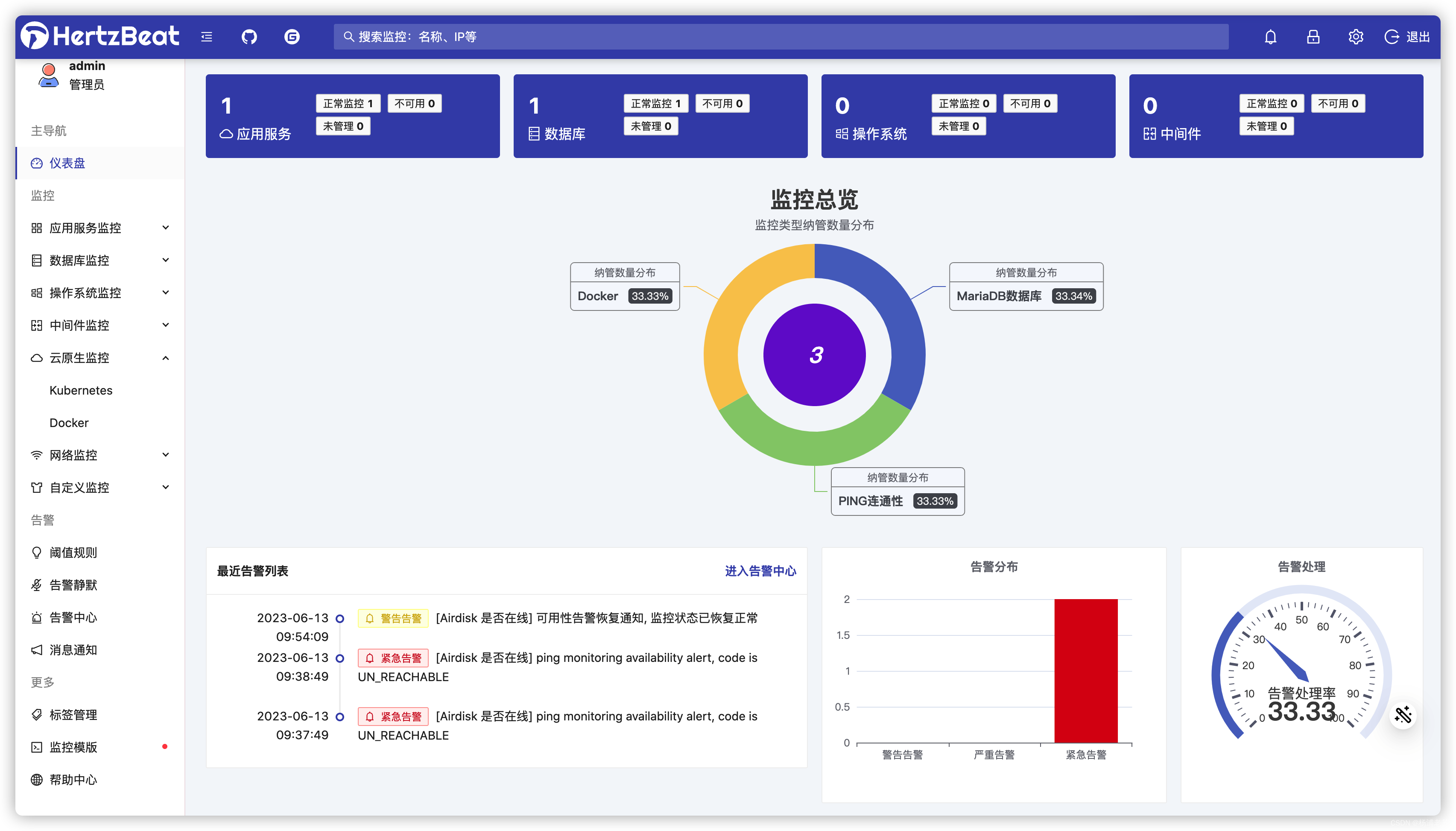Open notifications bell icon

1270,37
